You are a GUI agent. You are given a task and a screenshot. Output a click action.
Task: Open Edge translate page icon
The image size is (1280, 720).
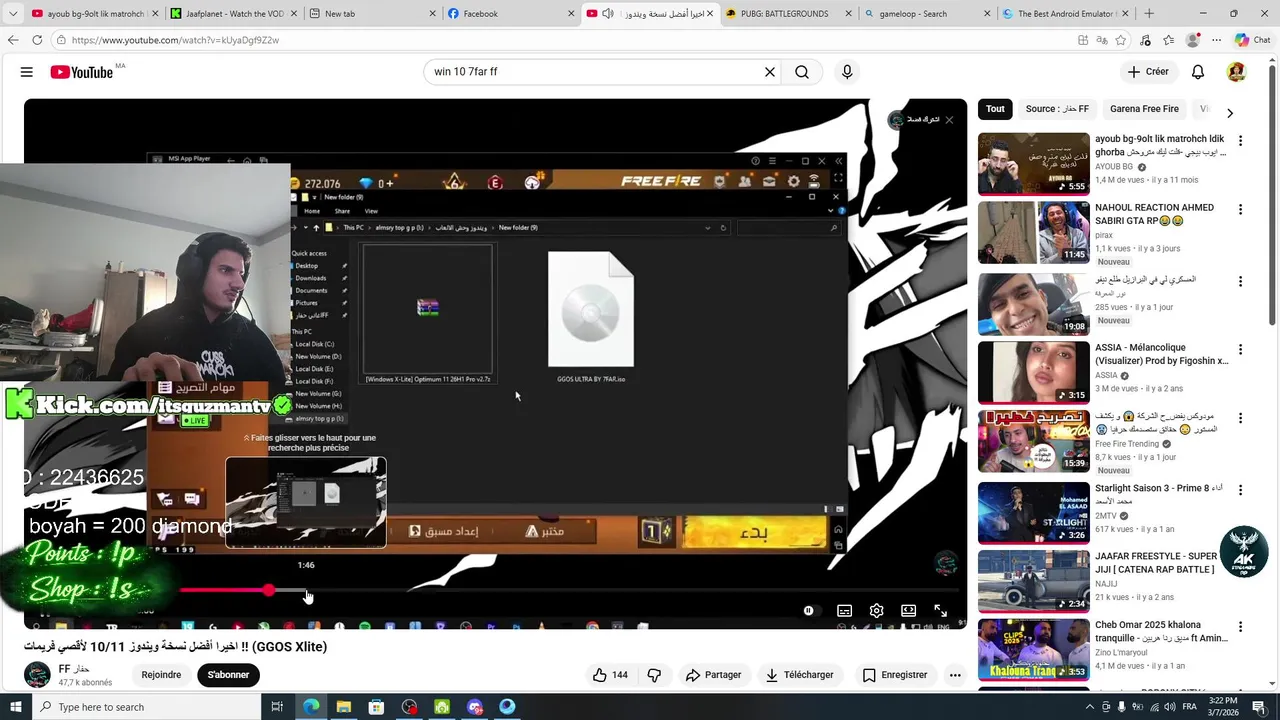(1102, 40)
